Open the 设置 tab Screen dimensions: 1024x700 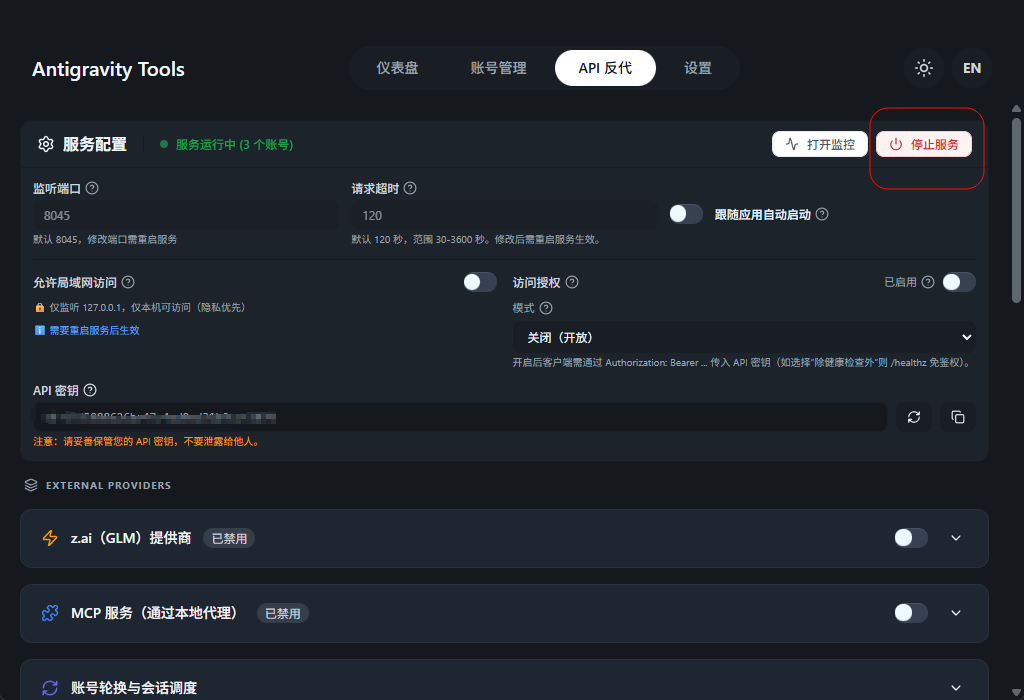click(697, 68)
